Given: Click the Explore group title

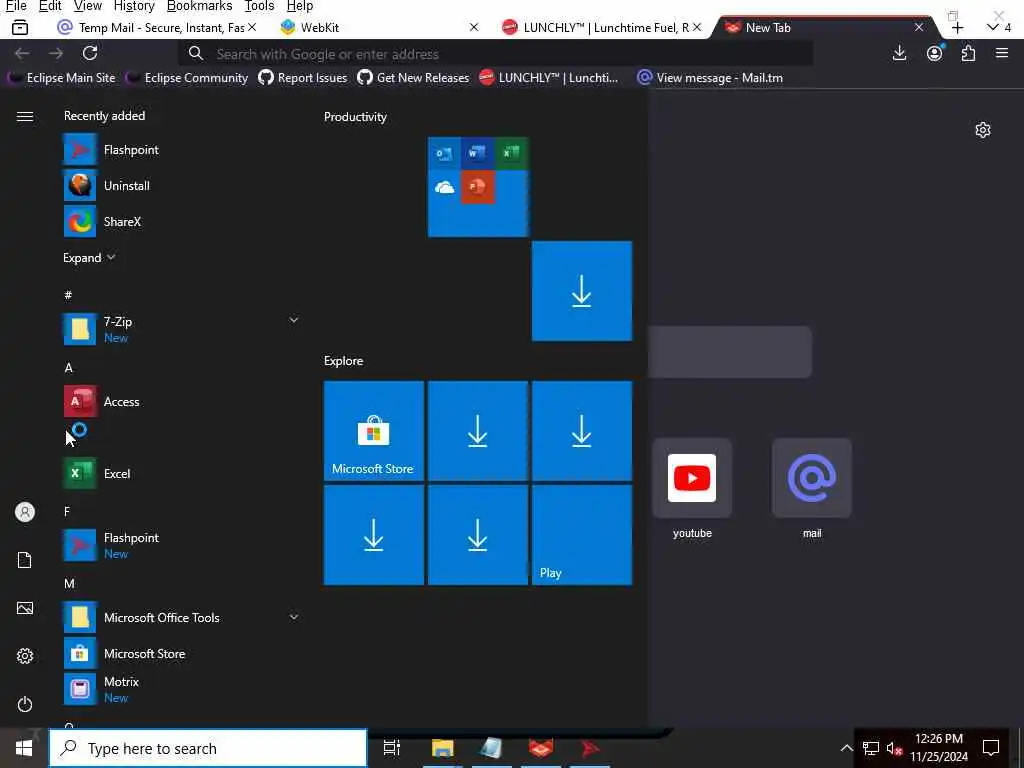Looking at the screenshot, I should tap(344, 361).
